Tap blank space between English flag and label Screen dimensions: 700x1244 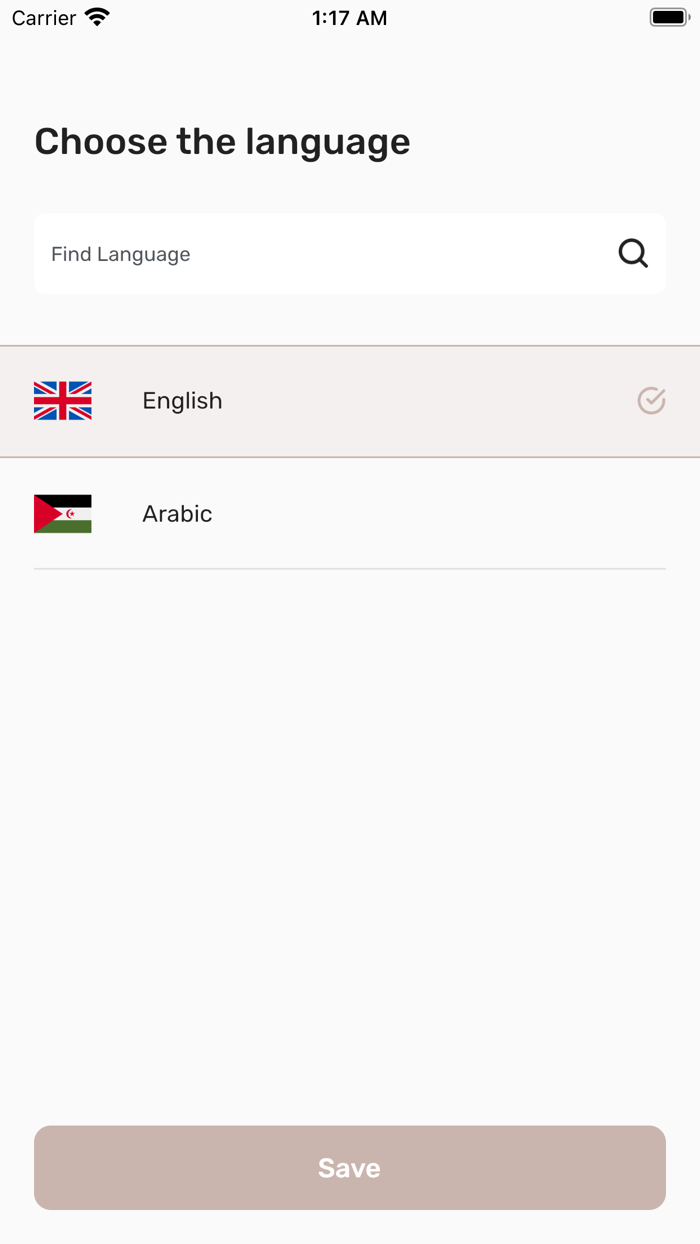117,401
